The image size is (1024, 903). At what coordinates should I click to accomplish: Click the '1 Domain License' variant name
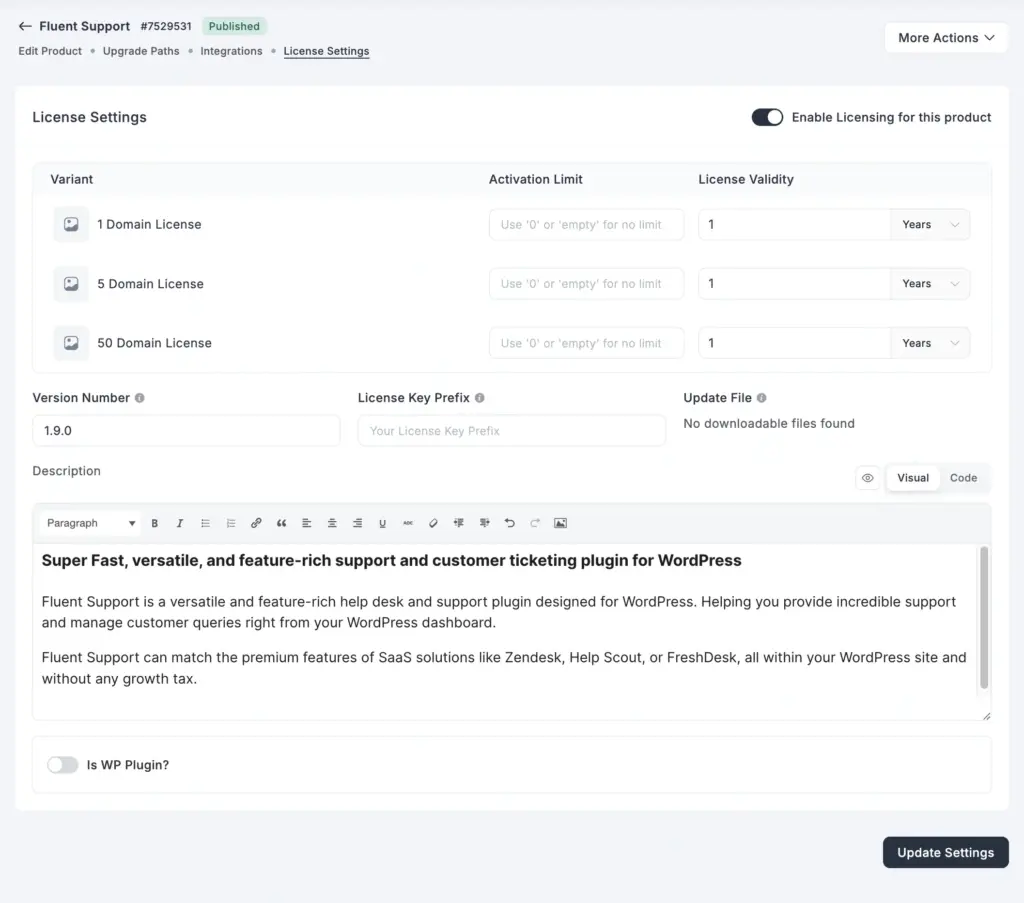click(150, 225)
